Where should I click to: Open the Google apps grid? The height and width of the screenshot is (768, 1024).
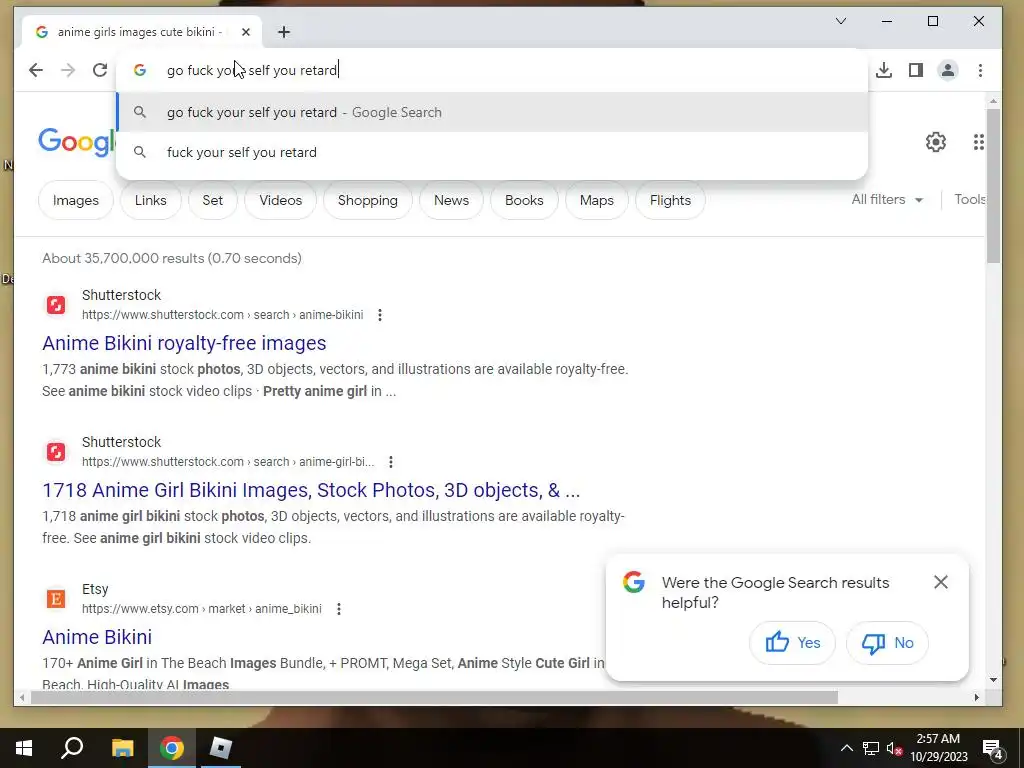pyautogui.click(x=978, y=142)
